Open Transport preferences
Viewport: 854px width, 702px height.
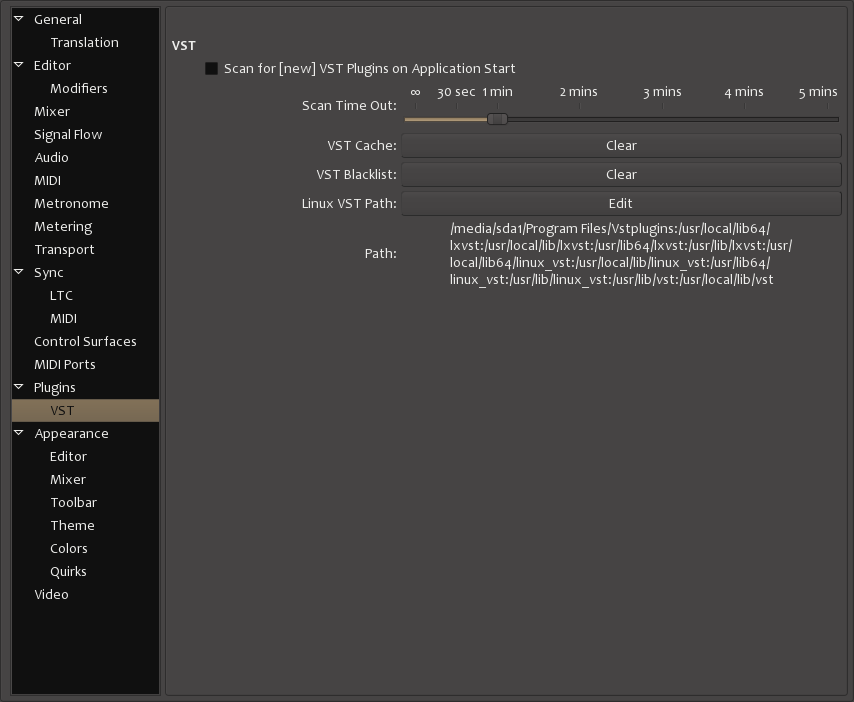point(64,249)
